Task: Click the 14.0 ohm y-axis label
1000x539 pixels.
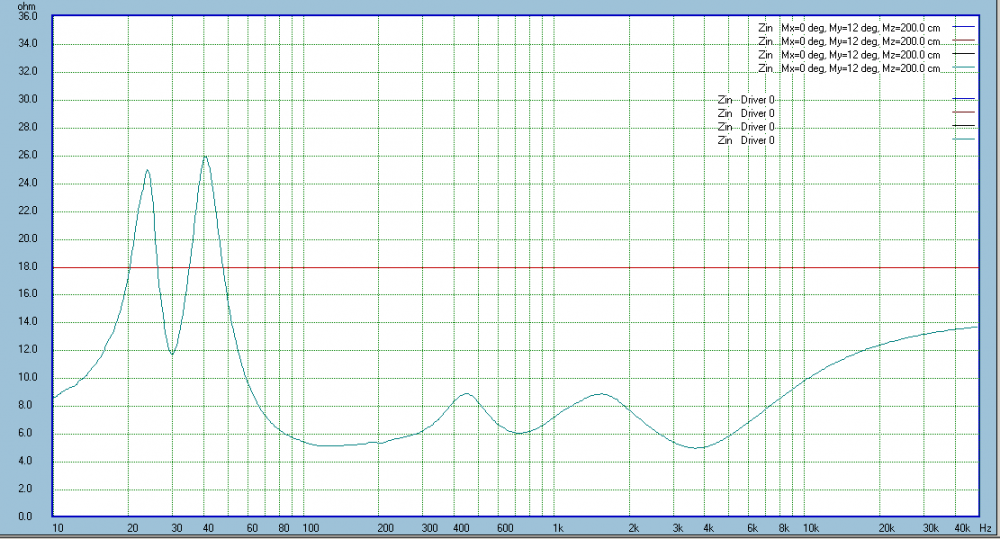Action: tap(27, 322)
